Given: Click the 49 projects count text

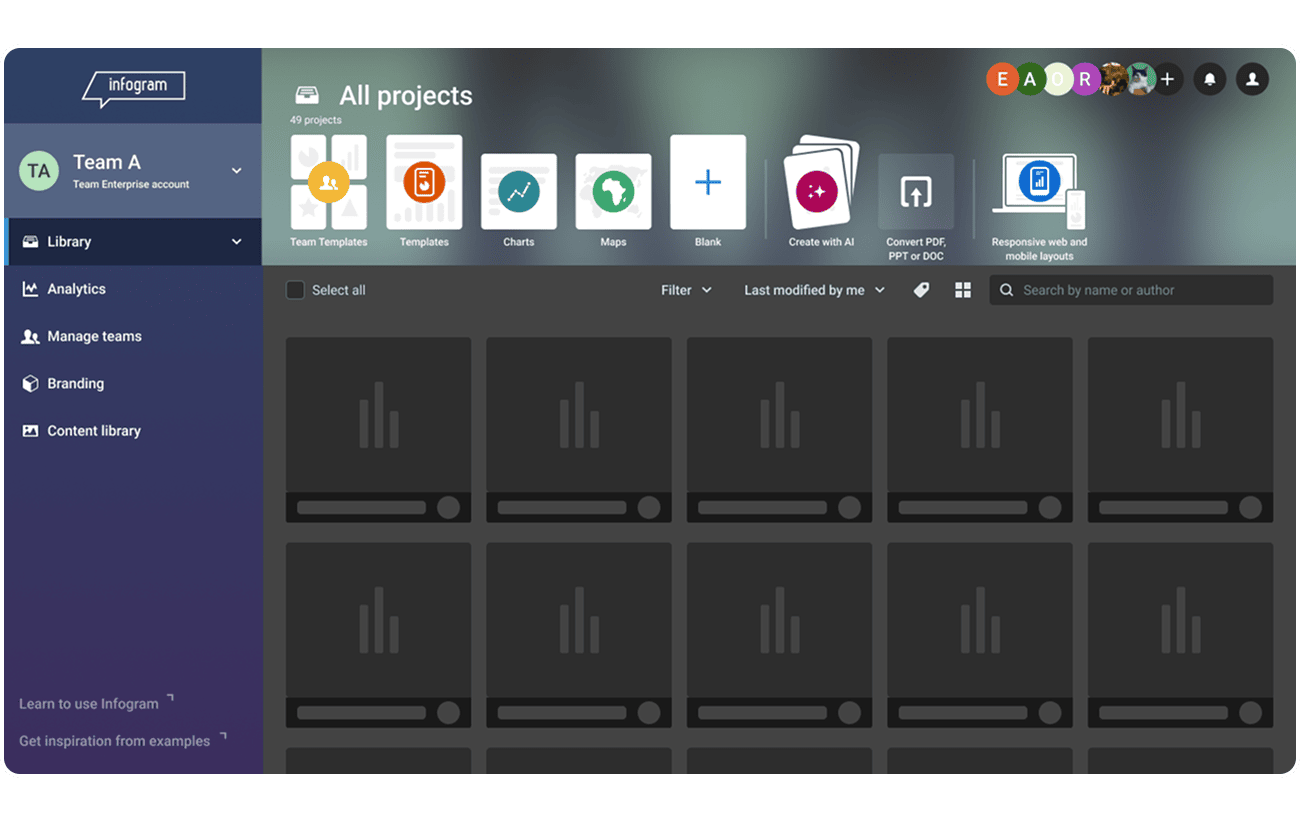Looking at the screenshot, I should pos(316,120).
